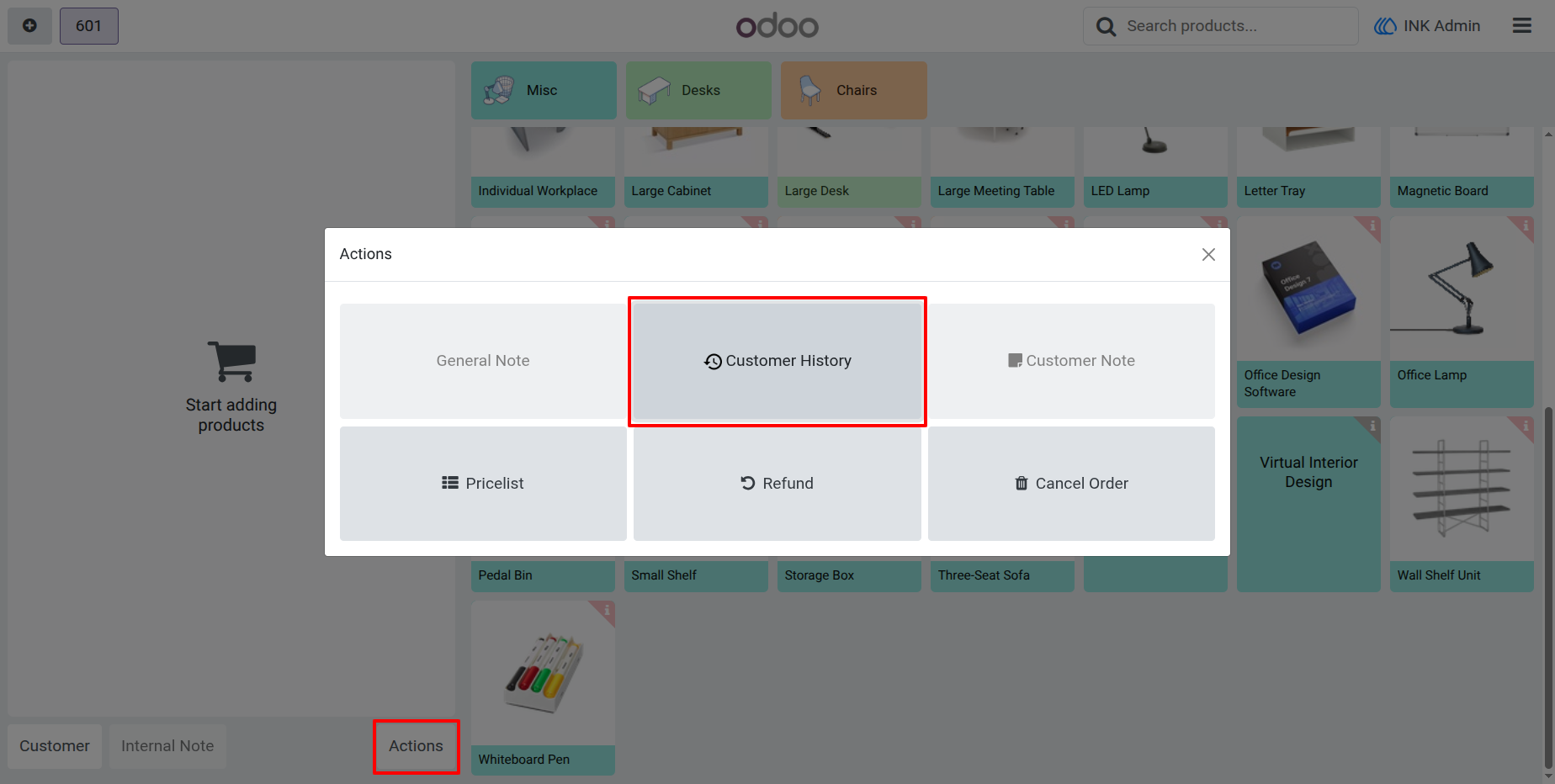The image size is (1555, 784).
Task: Add Storage Box product
Action: pyautogui.click(x=849, y=575)
